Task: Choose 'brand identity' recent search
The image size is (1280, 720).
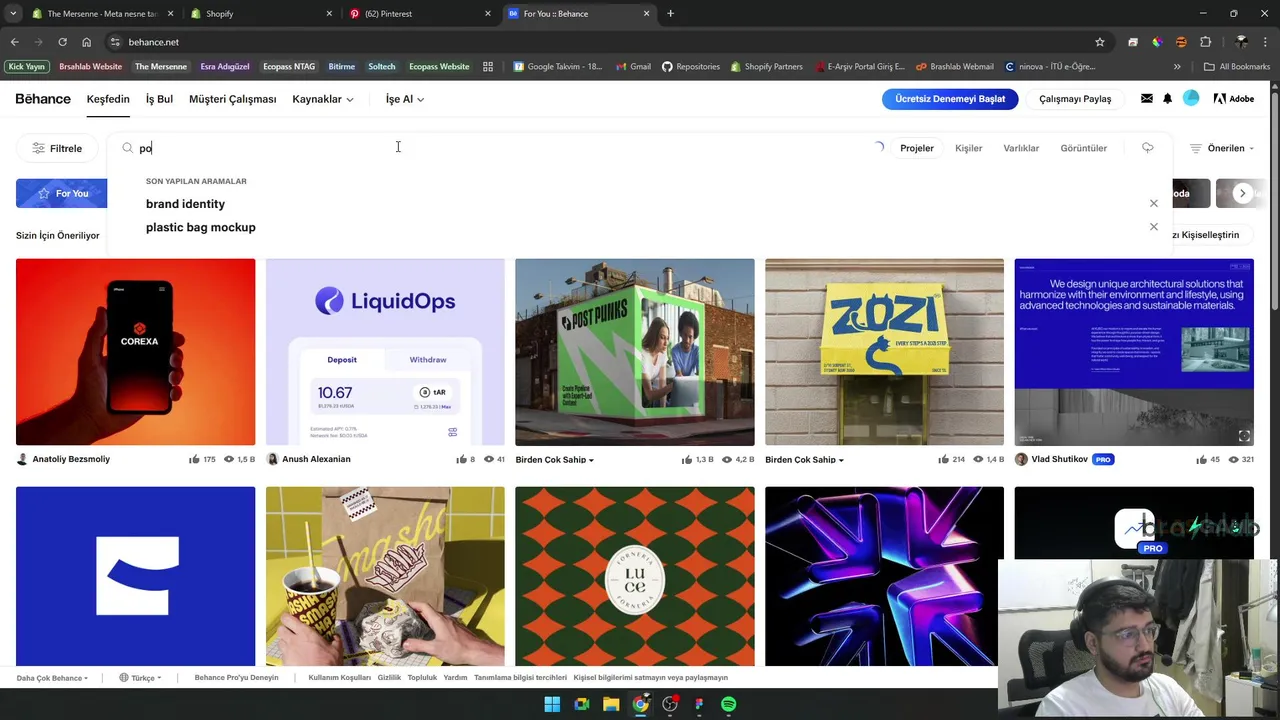Action: click(x=185, y=204)
